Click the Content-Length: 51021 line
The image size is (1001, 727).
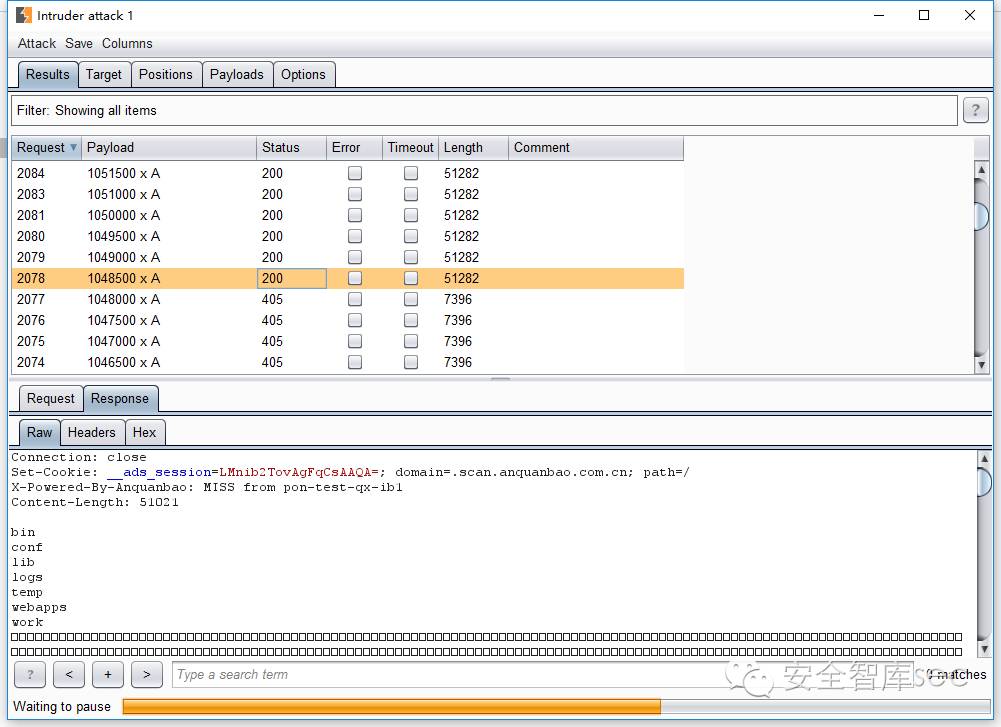[x=94, y=502]
